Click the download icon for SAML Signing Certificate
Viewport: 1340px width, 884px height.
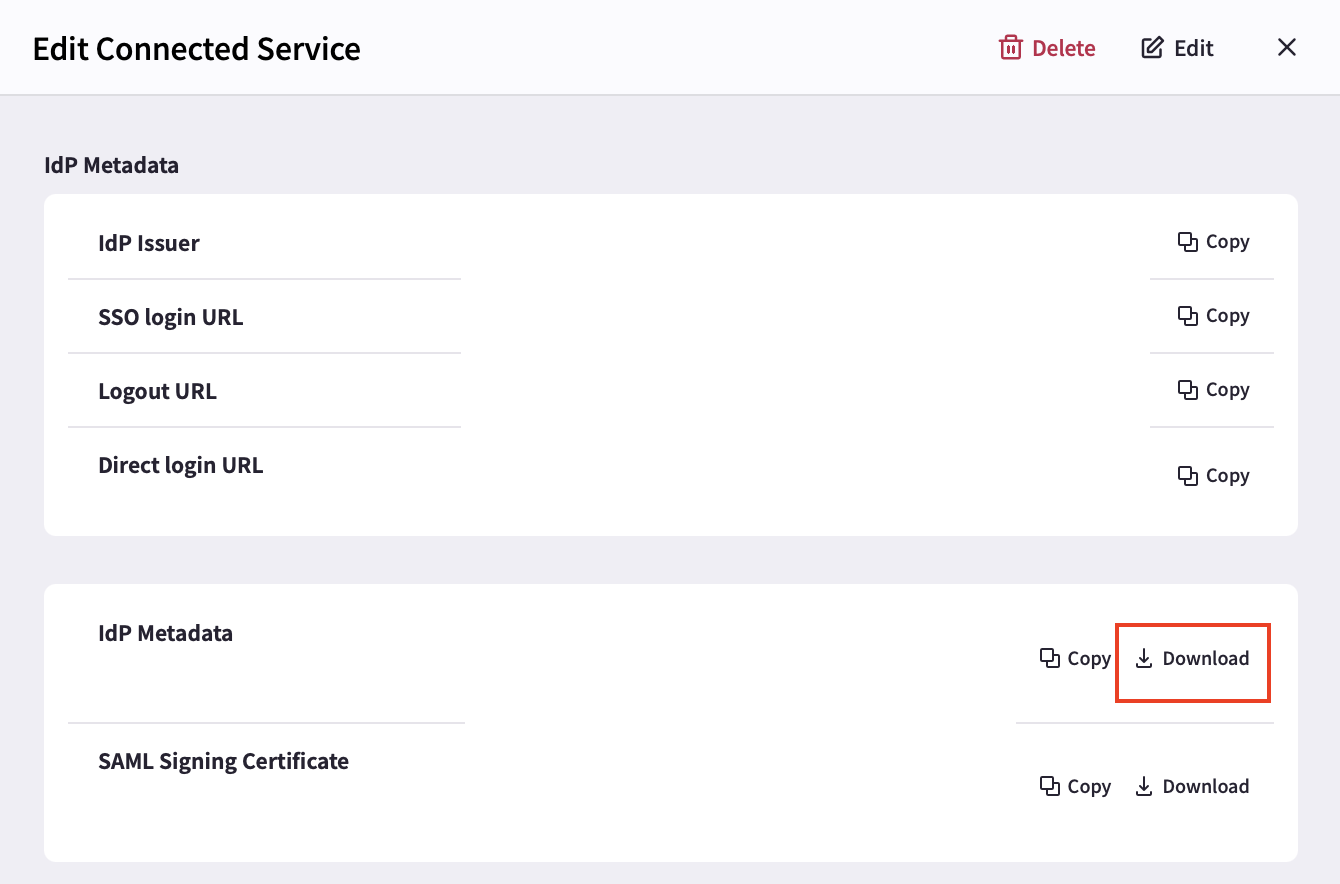click(1144, 787)
